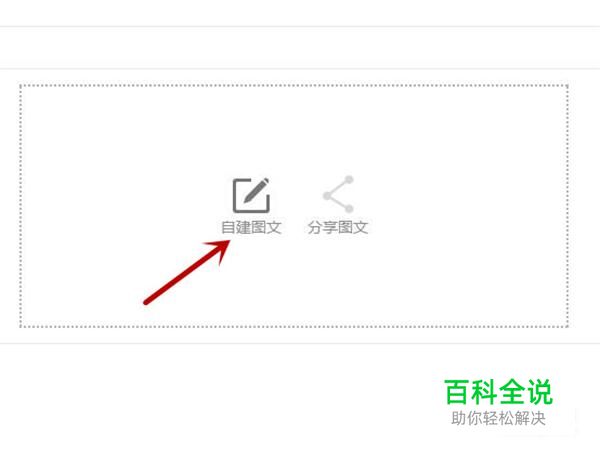The image size is (600, 460).
Task: Click the top node of the share icon
Action: click(x=349, y=180)
